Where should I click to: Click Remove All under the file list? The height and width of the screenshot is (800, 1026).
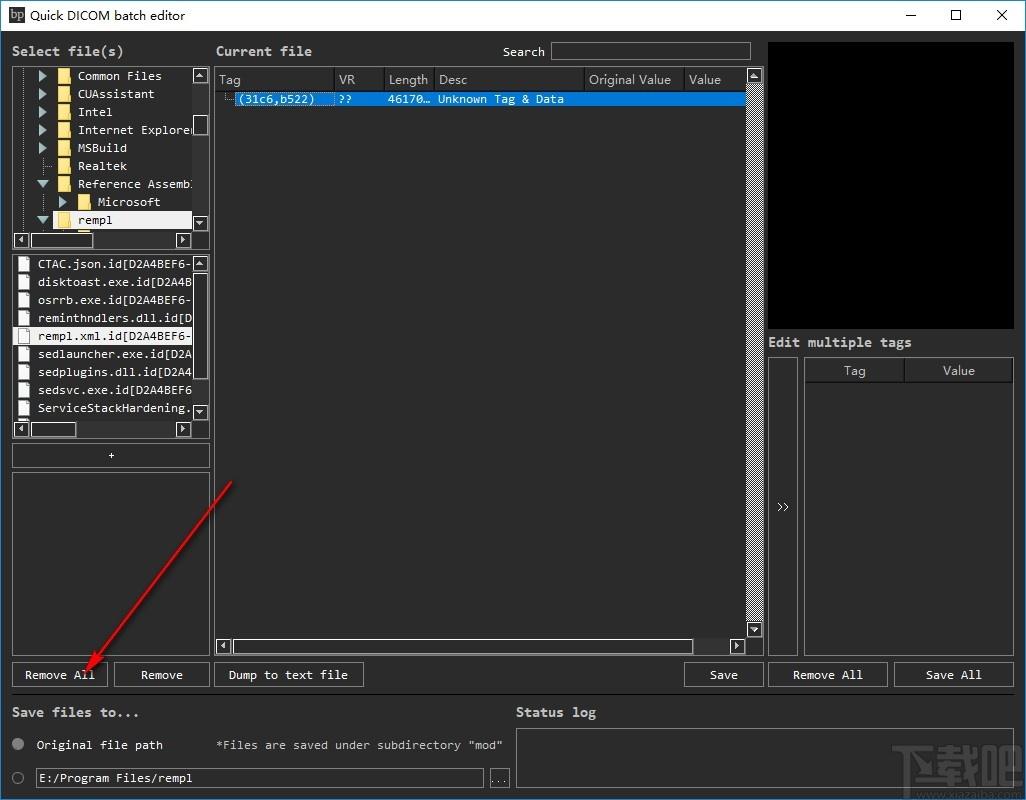(x=60, y=675)
